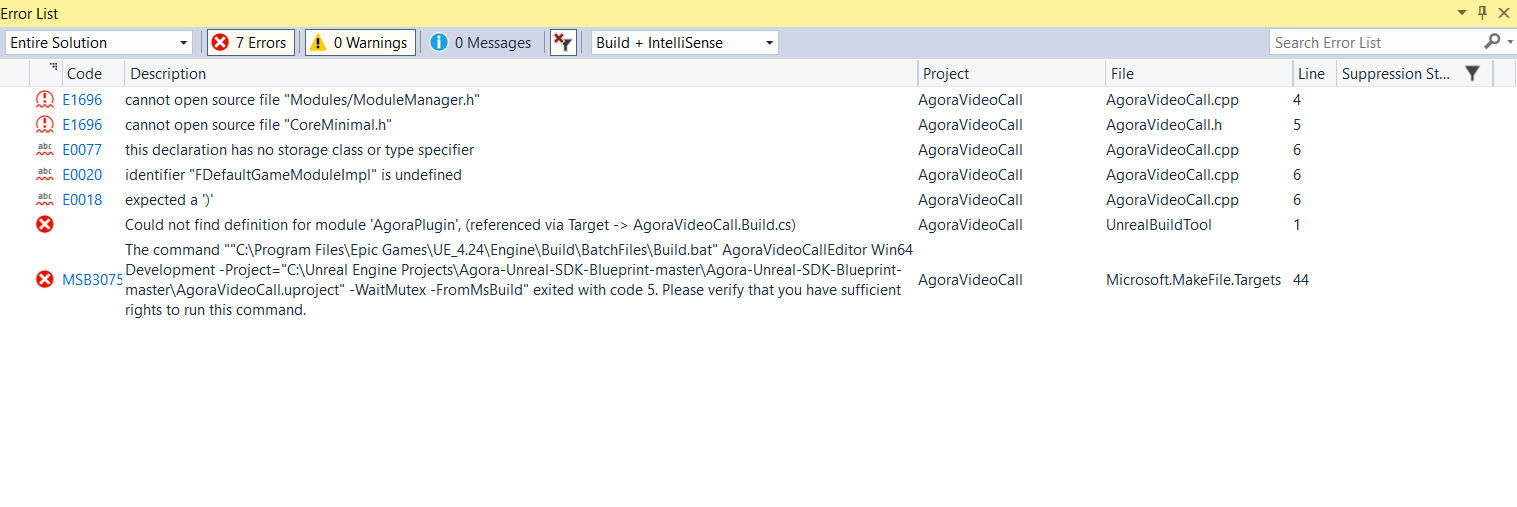Click Microsoft.MakeFile.Targets file cell
Viewport: 1517px width, 507px height.
(1193, 280)
